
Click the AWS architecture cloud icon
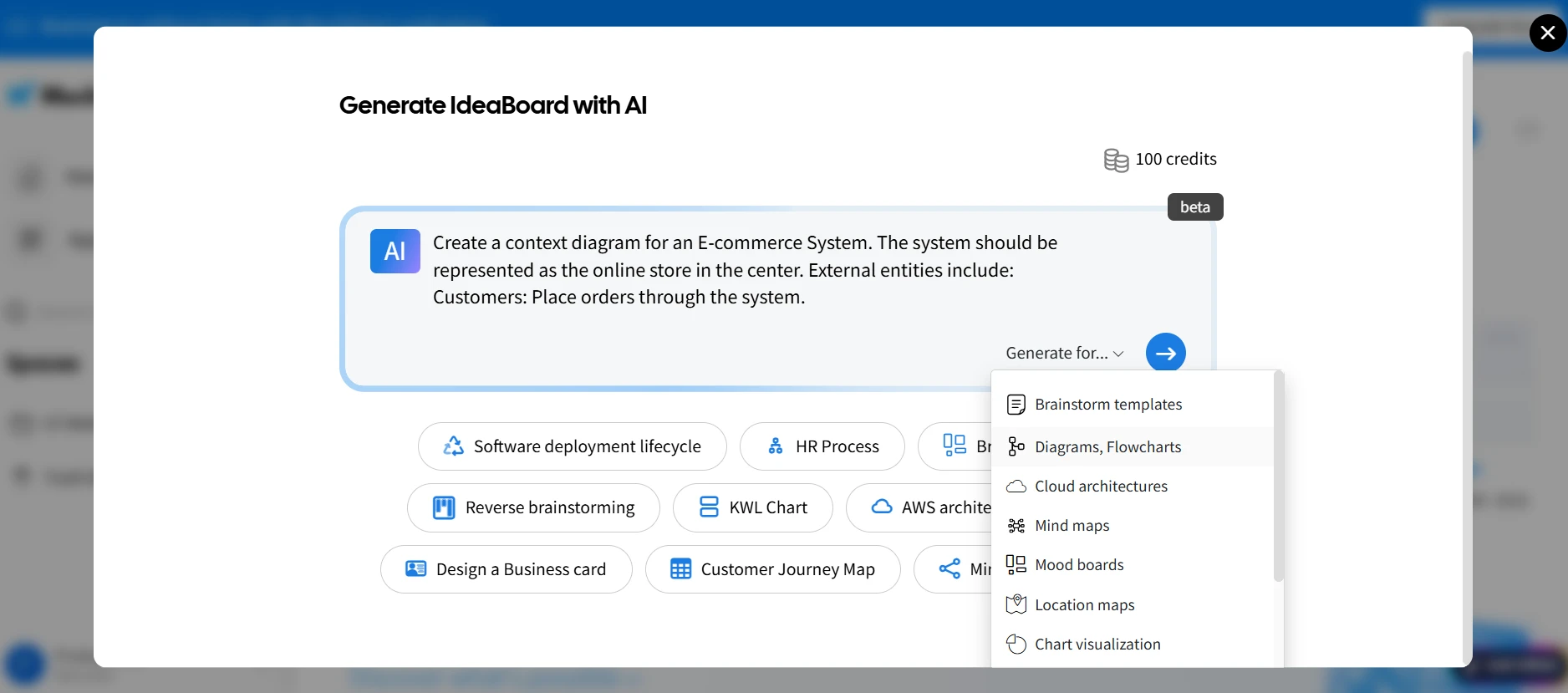pos(882,507)
